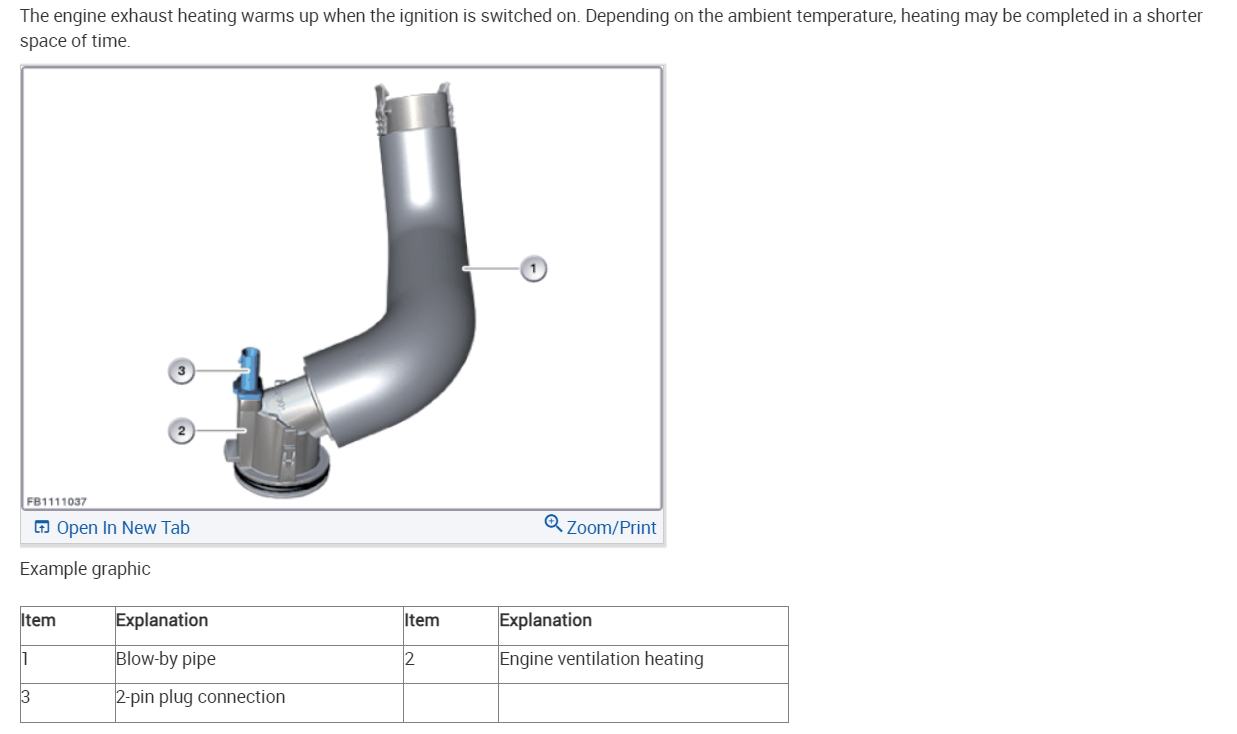The width and height of the screenshot is (1237, 734).
Task: Click the '2-pin plug connection' table cell
Action: tap(259, 703)
